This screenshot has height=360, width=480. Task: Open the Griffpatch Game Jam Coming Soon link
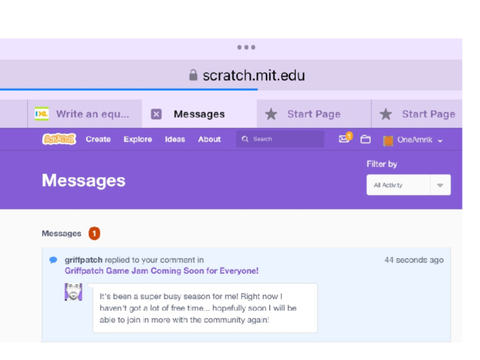click(162, 271)
